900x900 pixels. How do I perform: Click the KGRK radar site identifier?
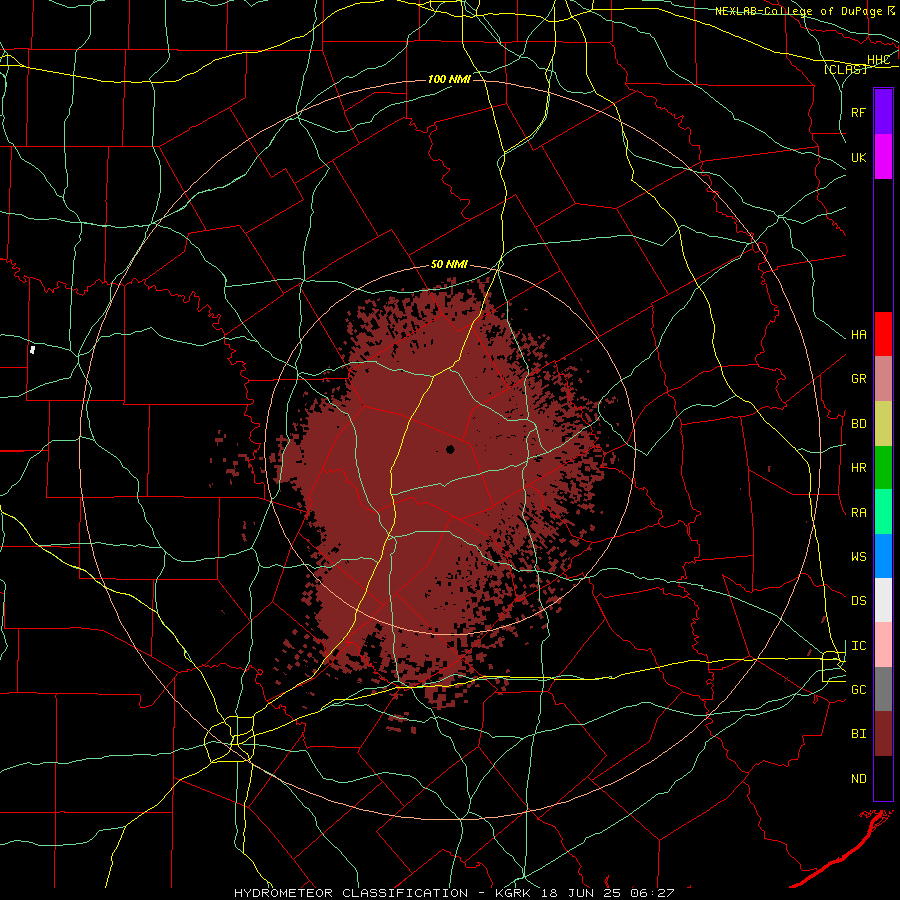coord(510,893)
